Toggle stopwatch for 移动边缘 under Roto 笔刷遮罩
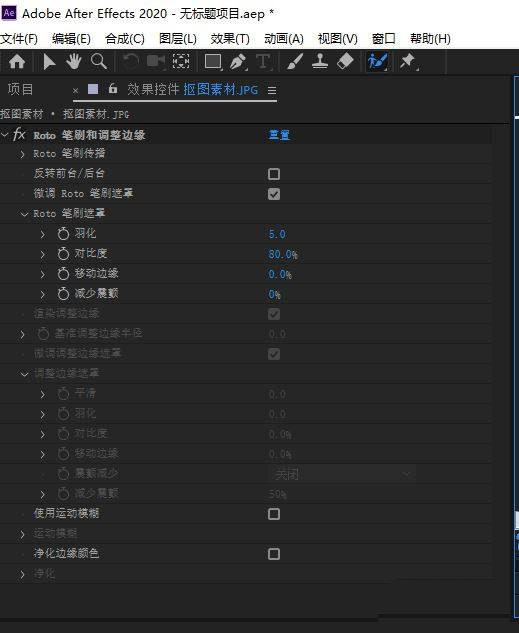Image resolution: width=519 pixels, height=633 pixels. pos(63,274)
